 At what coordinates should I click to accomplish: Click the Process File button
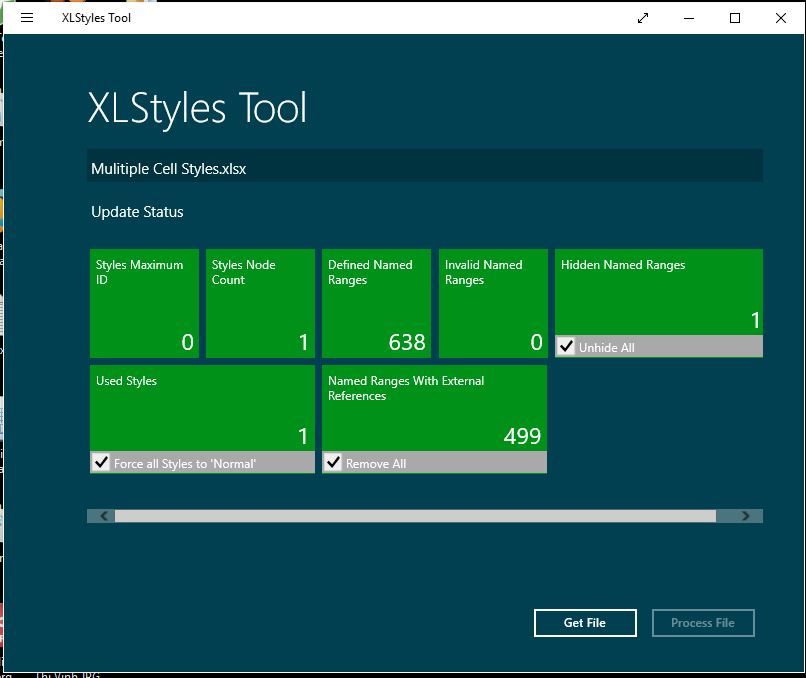[x=703, y=622]
